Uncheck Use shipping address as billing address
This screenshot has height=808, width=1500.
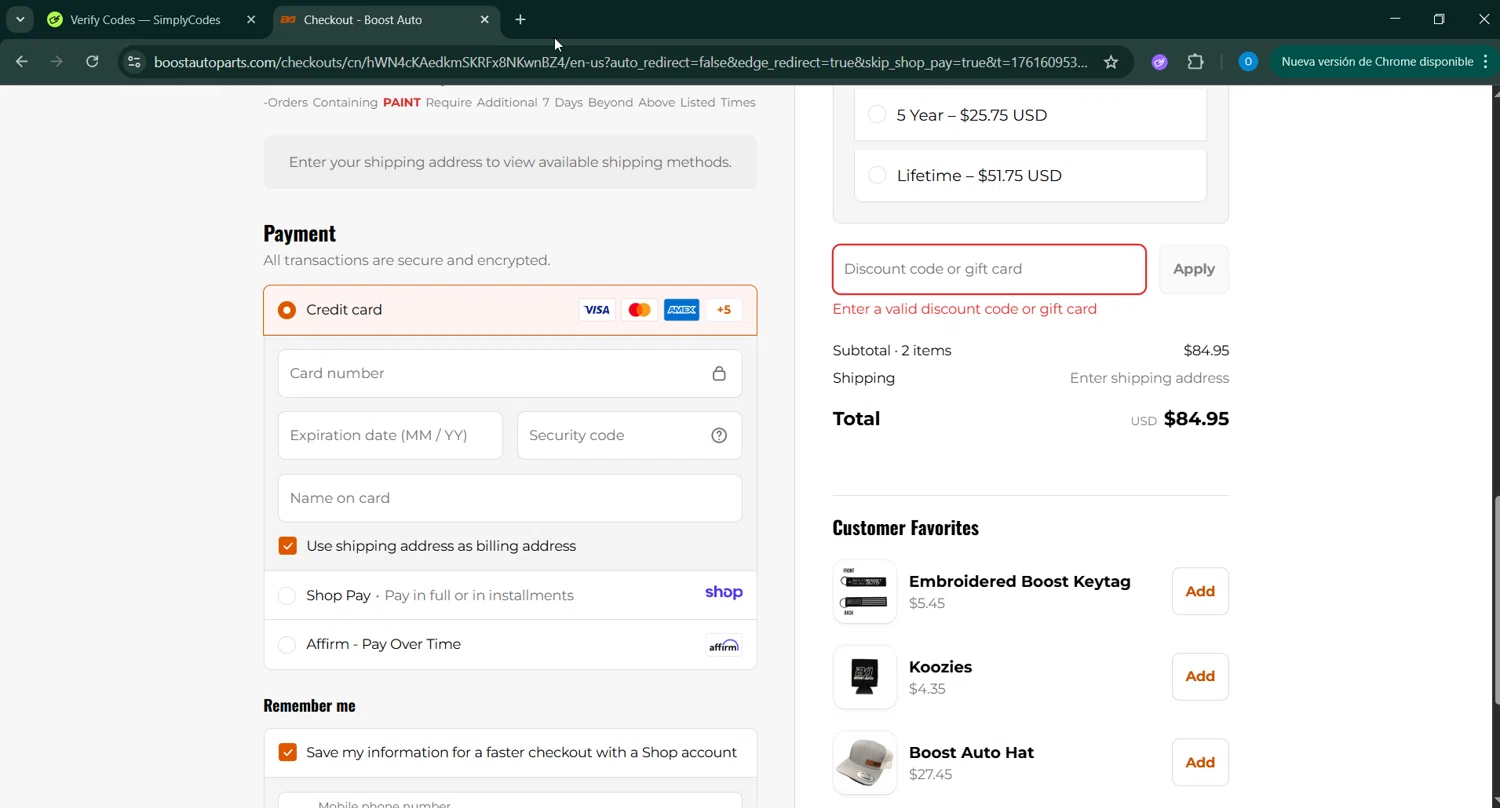pos(288,546)
